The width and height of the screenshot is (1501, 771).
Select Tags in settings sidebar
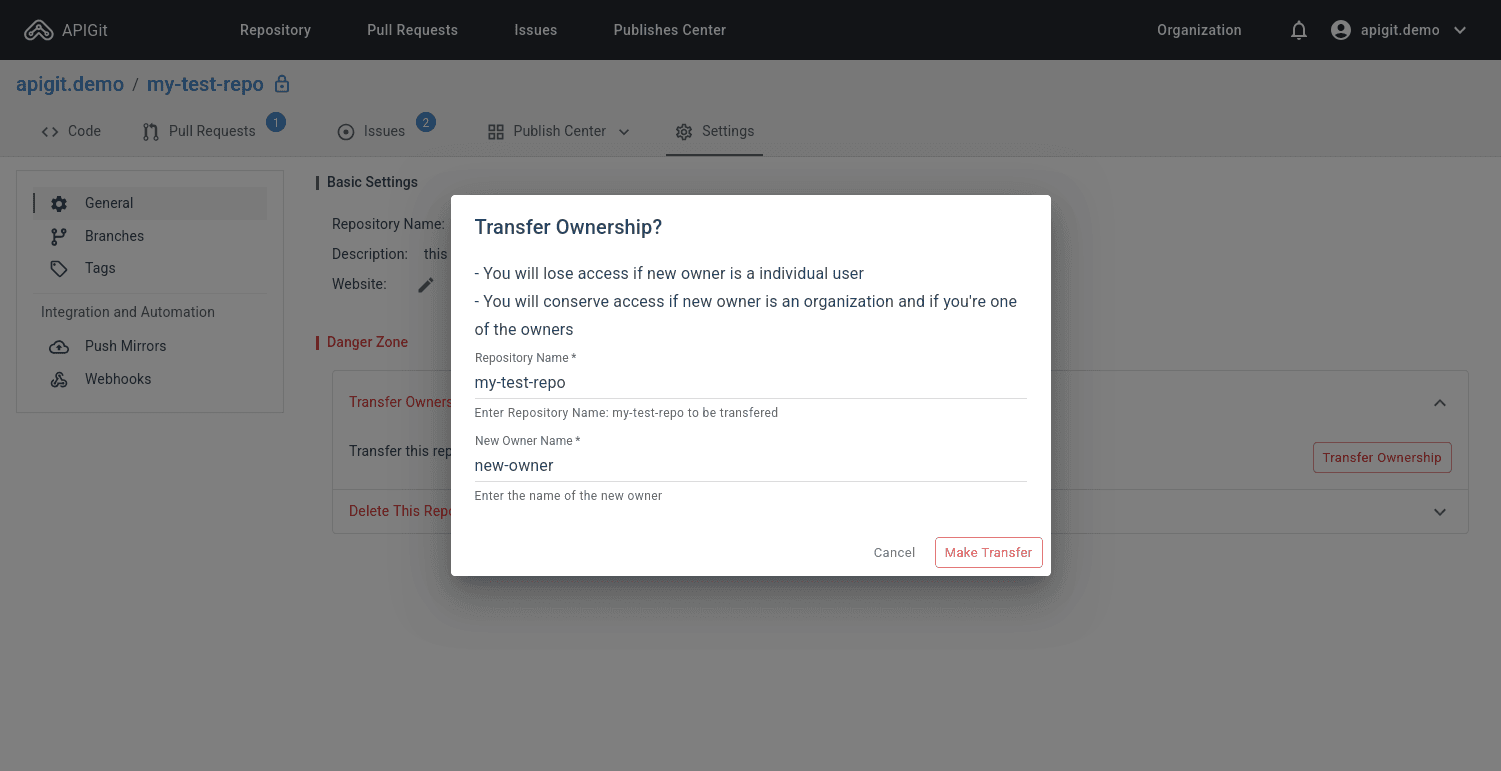pos(150,268)
